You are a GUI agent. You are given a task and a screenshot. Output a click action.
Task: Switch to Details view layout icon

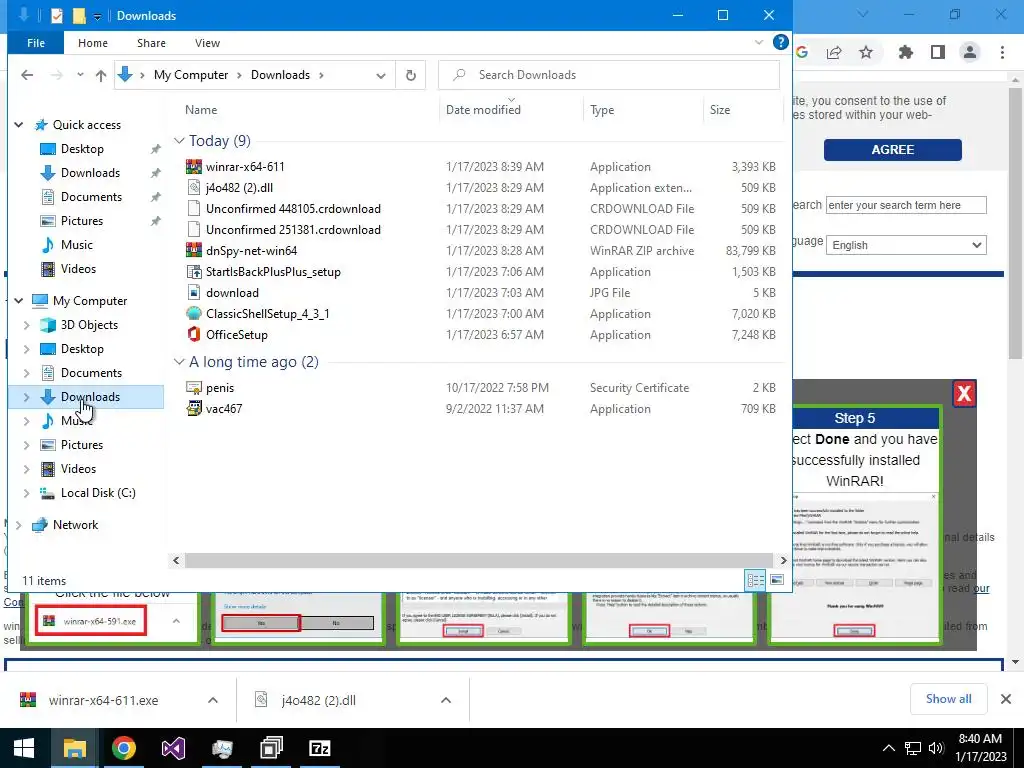756,580
